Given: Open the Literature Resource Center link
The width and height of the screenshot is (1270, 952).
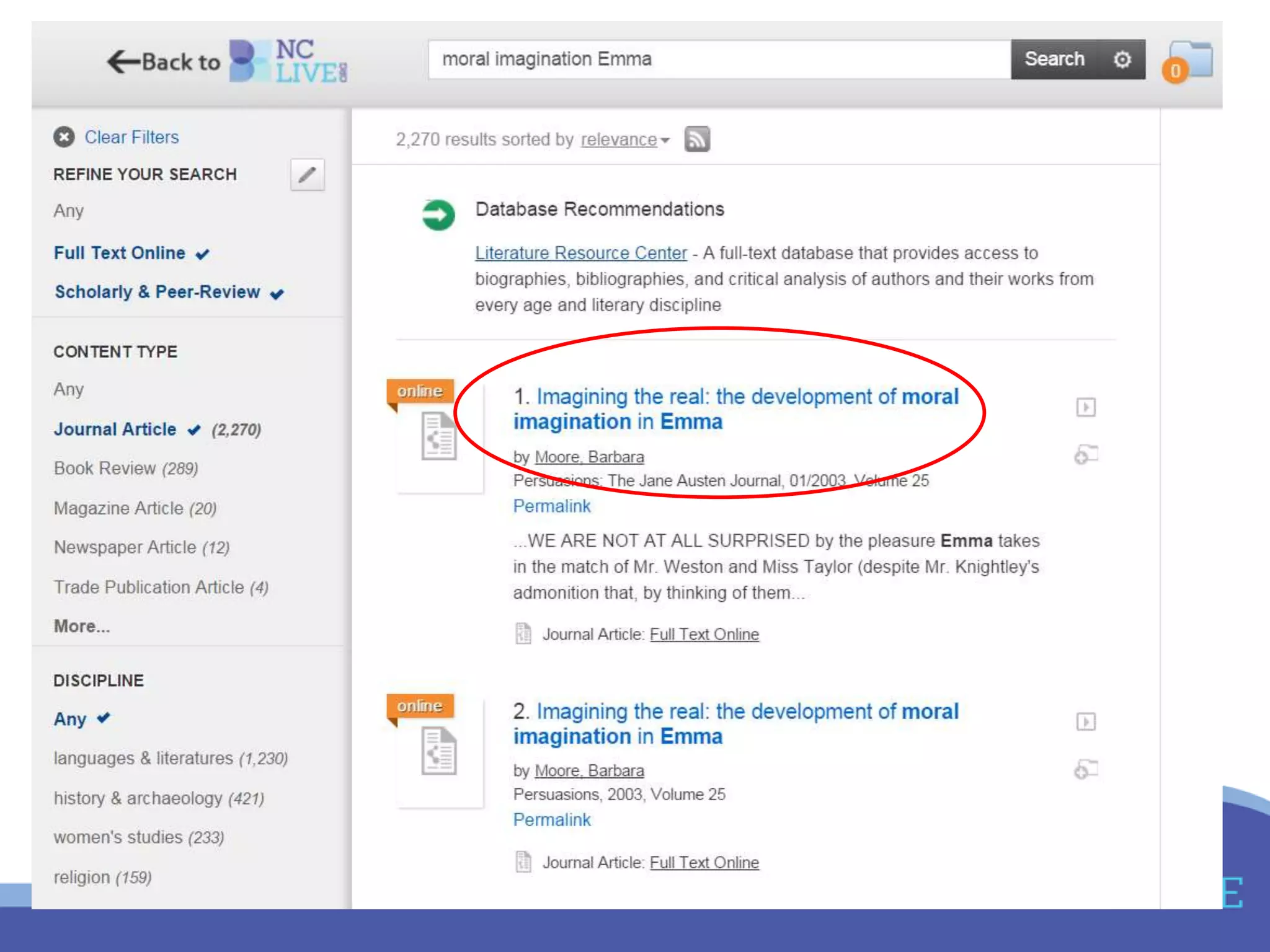Looking at the screenshot, I should [x=580, y=253].
